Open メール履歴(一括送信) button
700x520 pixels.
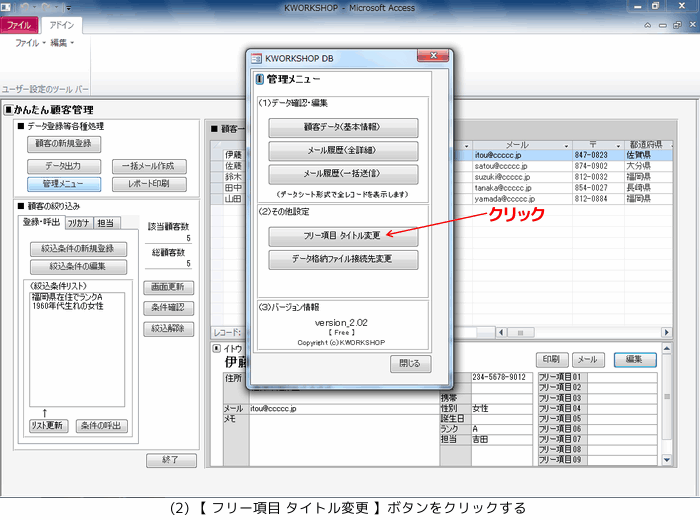point(343,174)
